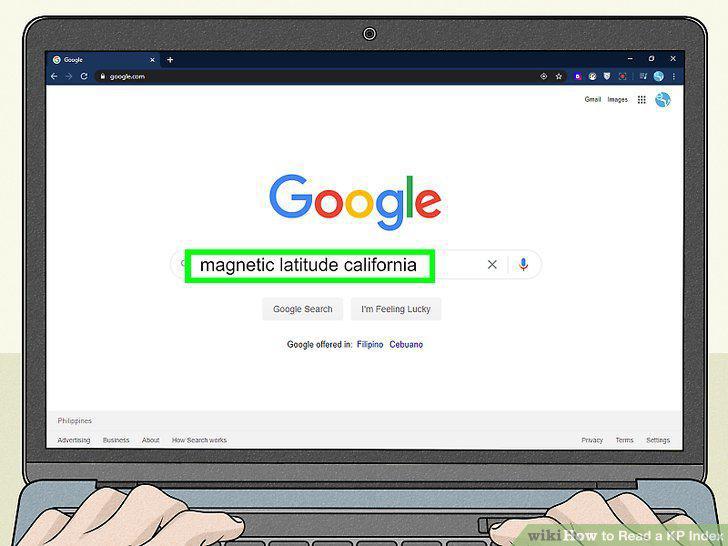Select the Google browser tab
Screen dimensions: 728x546
click(104, 59)
